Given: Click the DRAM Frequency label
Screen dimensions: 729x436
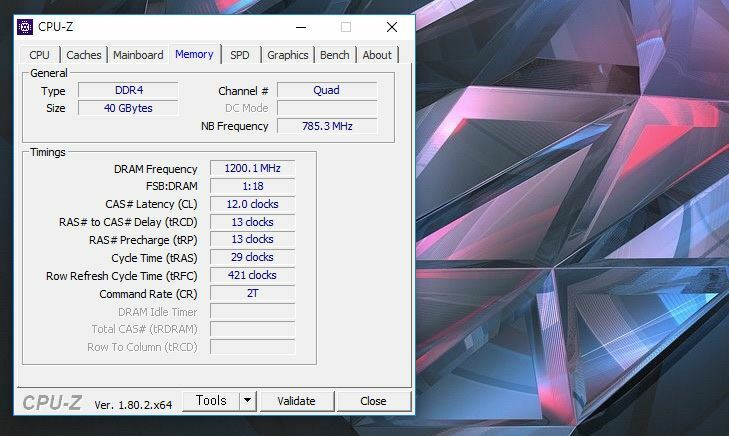Looking at the screenshot, I should [x=155, y=169].
